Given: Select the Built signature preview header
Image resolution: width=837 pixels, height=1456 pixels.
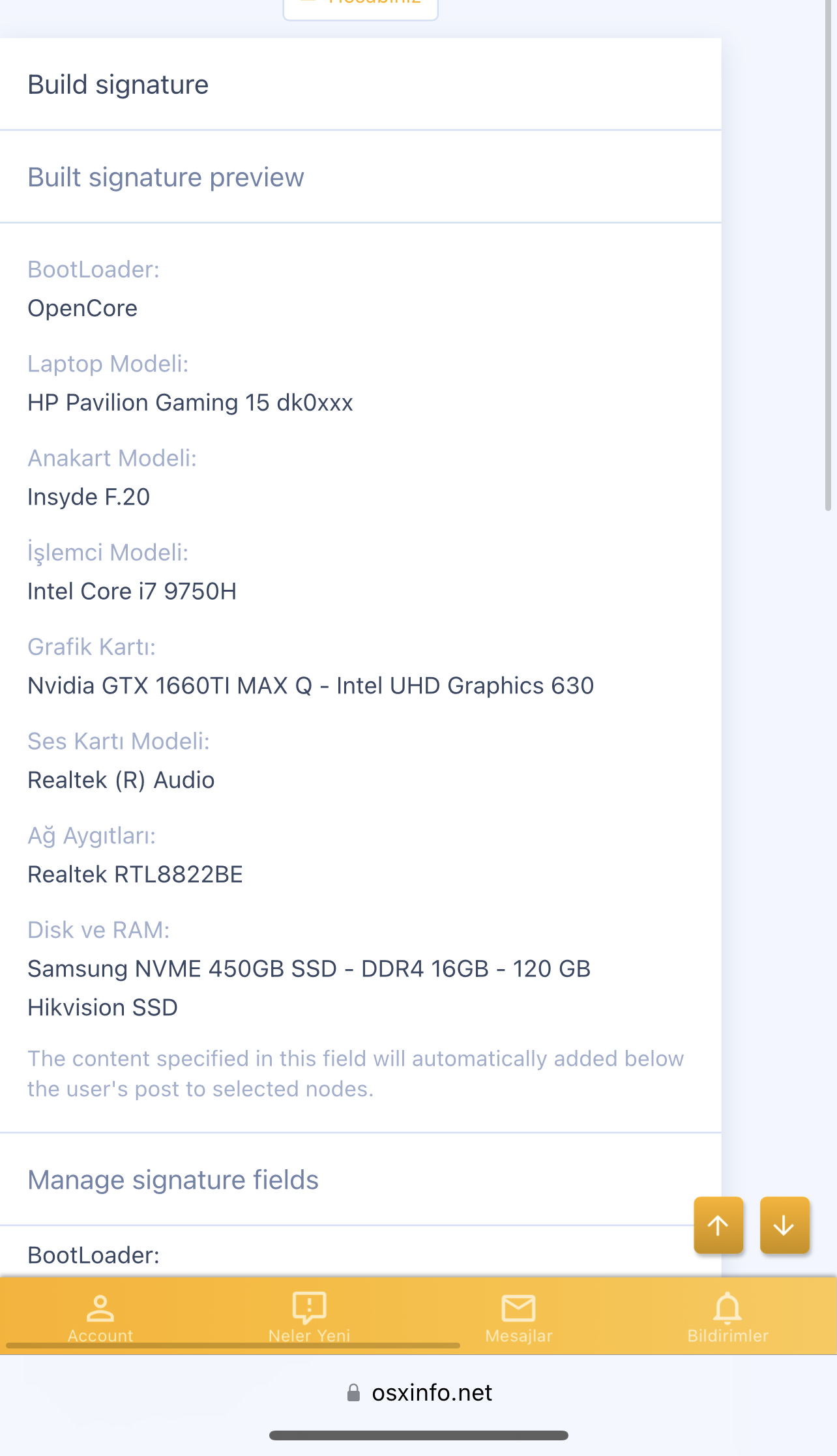Looking at the screenshot, I should click(166, 177).
